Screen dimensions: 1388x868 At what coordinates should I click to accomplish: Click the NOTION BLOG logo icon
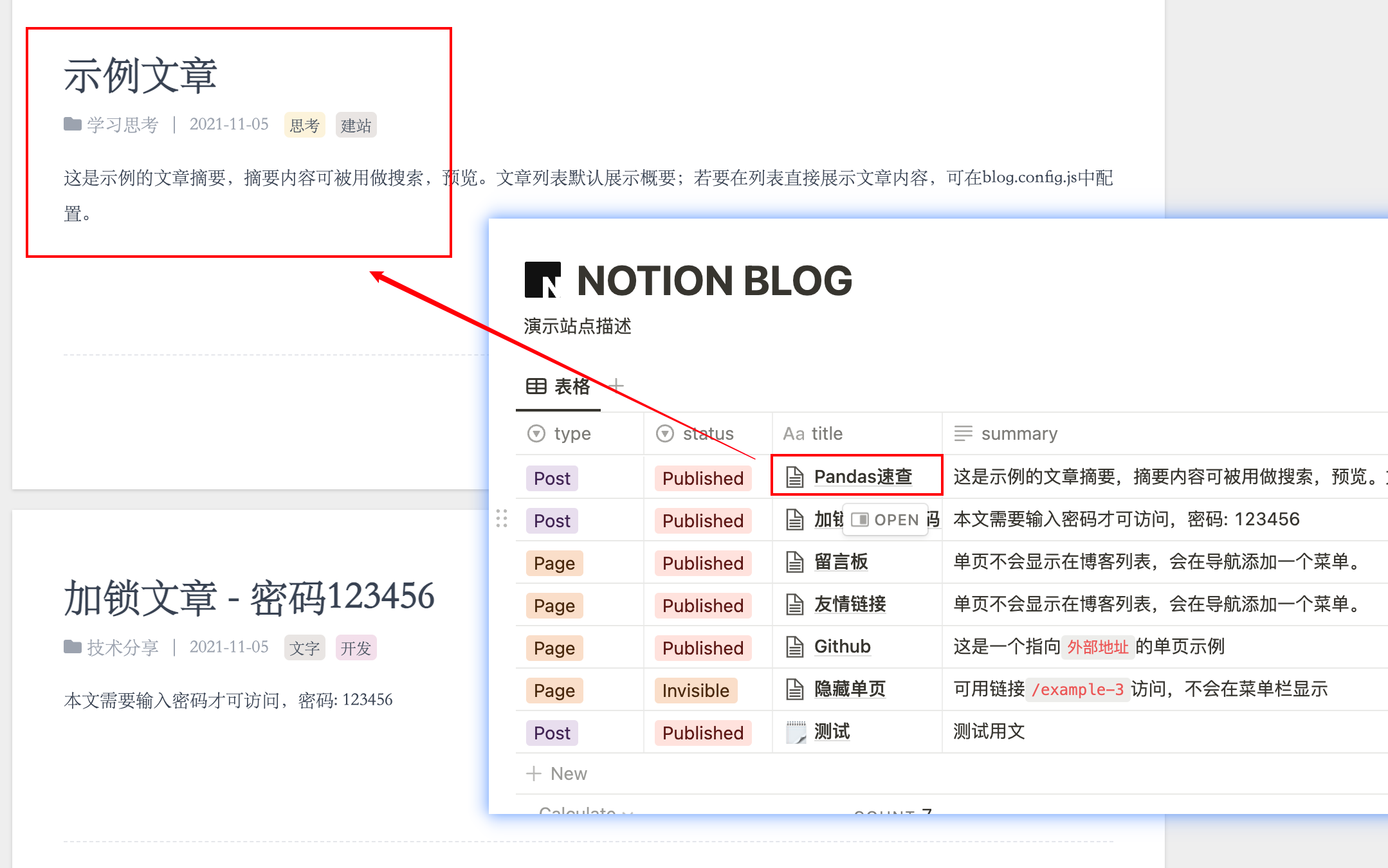tap(542, 280)
